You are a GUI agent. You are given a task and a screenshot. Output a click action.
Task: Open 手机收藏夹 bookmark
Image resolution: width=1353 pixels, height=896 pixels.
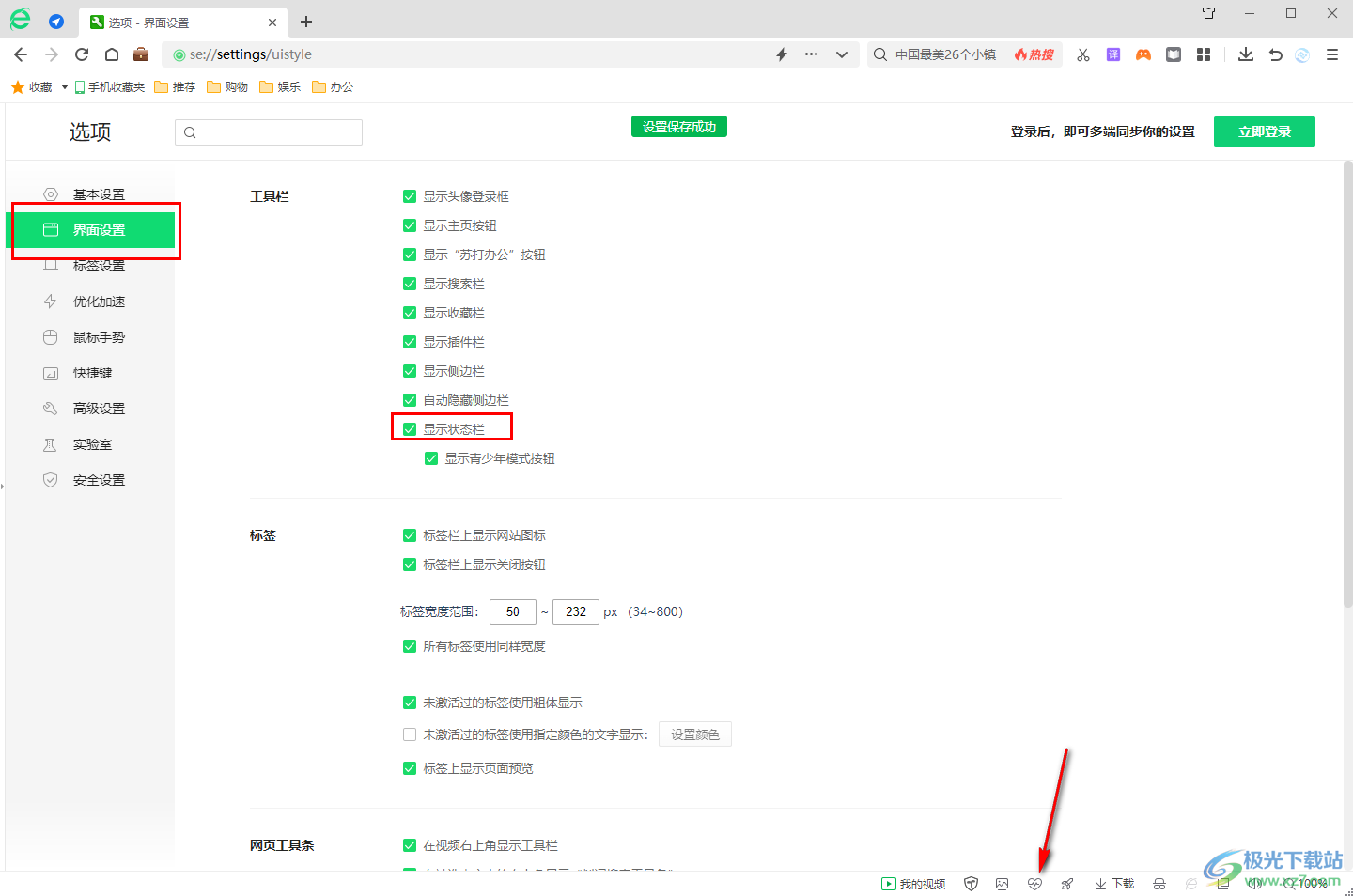pos(110,86)
